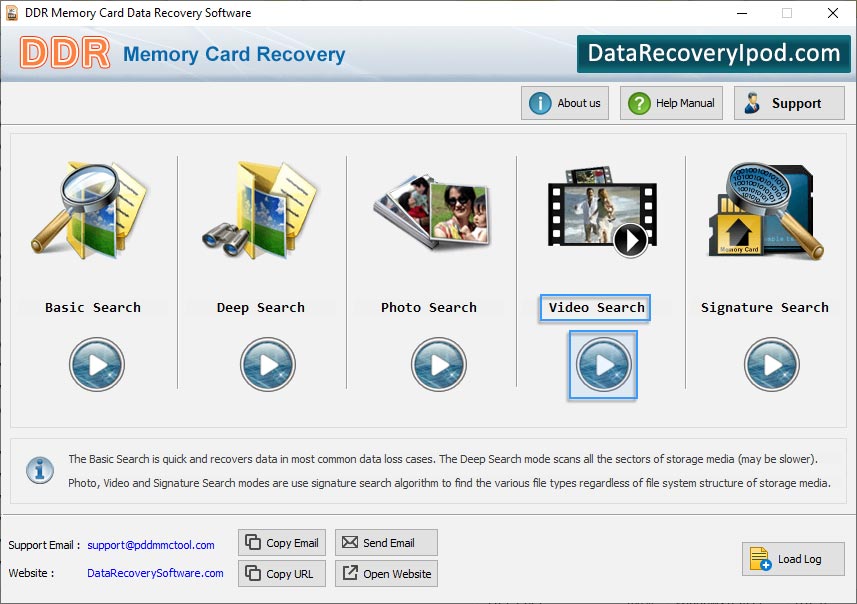Open the Support button
The width and height of the screenshot is (857, 604).
point(789,103)
